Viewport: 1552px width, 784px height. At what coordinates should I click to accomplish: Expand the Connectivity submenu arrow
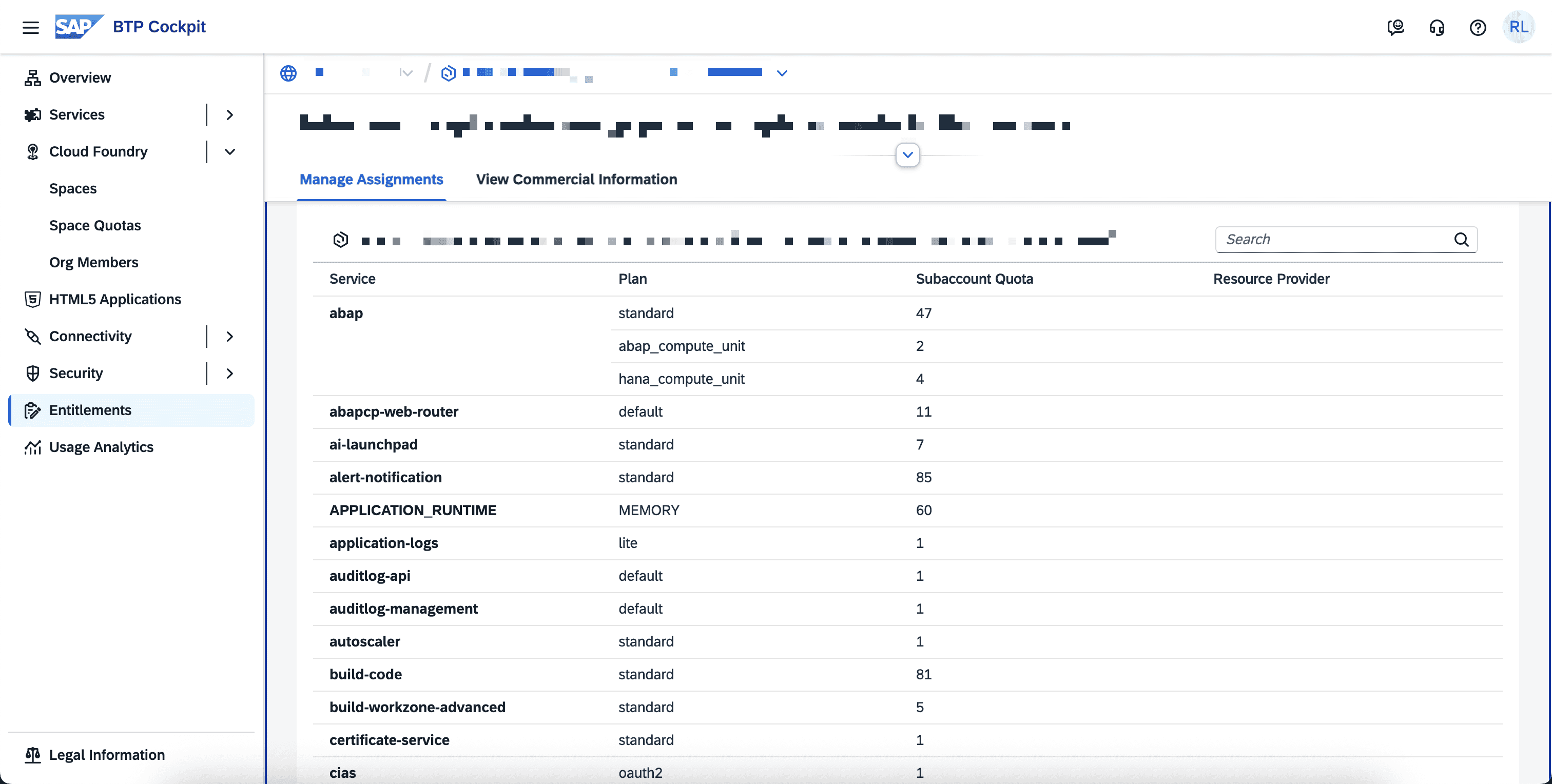(x=229, y=336)
